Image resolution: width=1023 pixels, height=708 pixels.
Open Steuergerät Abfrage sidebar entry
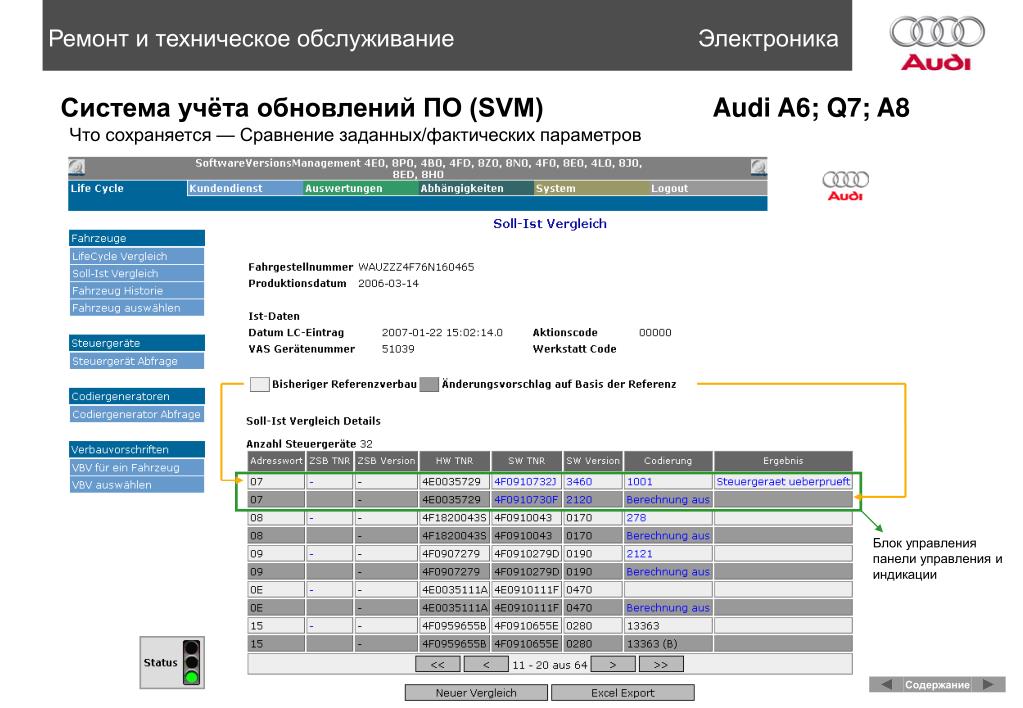click(137, 361)
